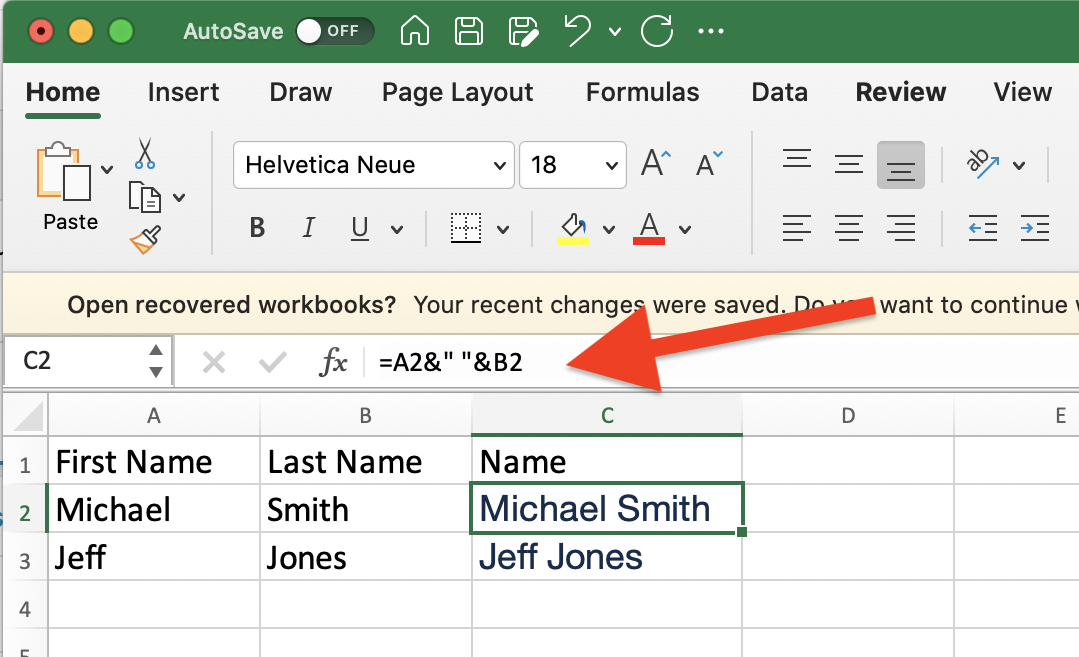
Task: Open the font size dropdown showing 18
Action: 609,165
